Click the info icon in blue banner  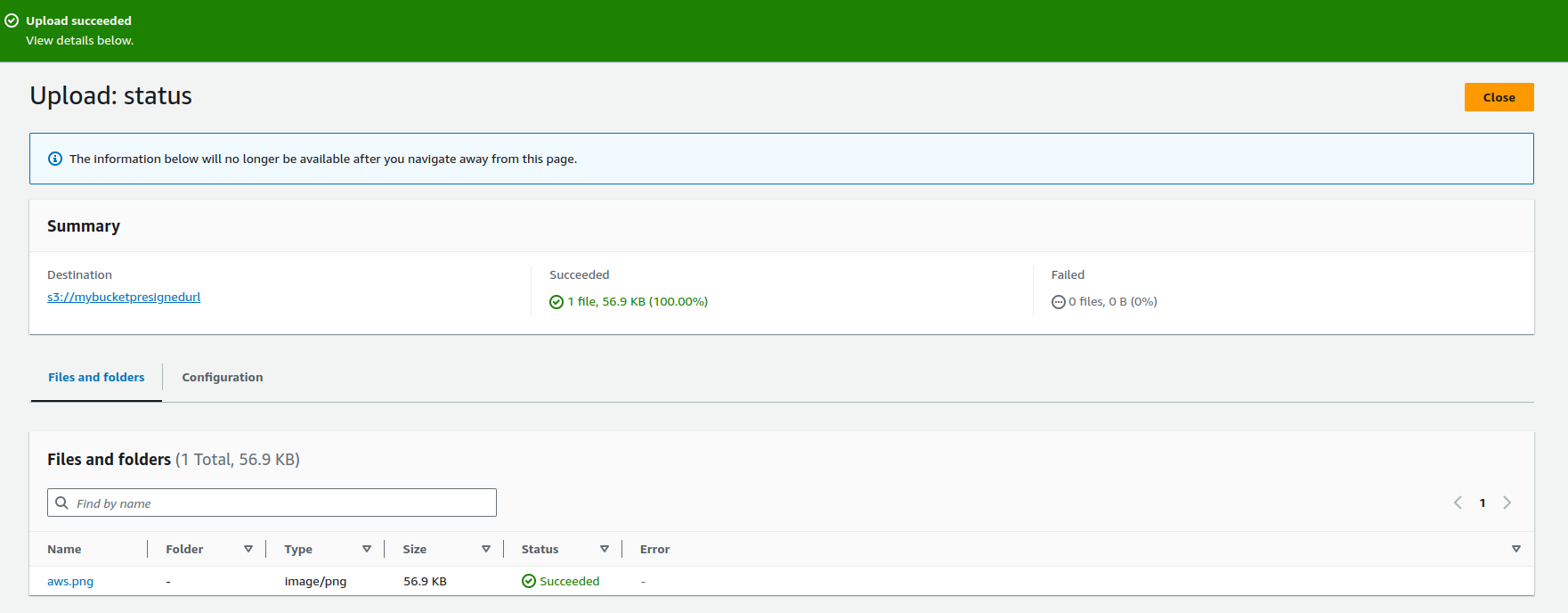tap(55, 159)
